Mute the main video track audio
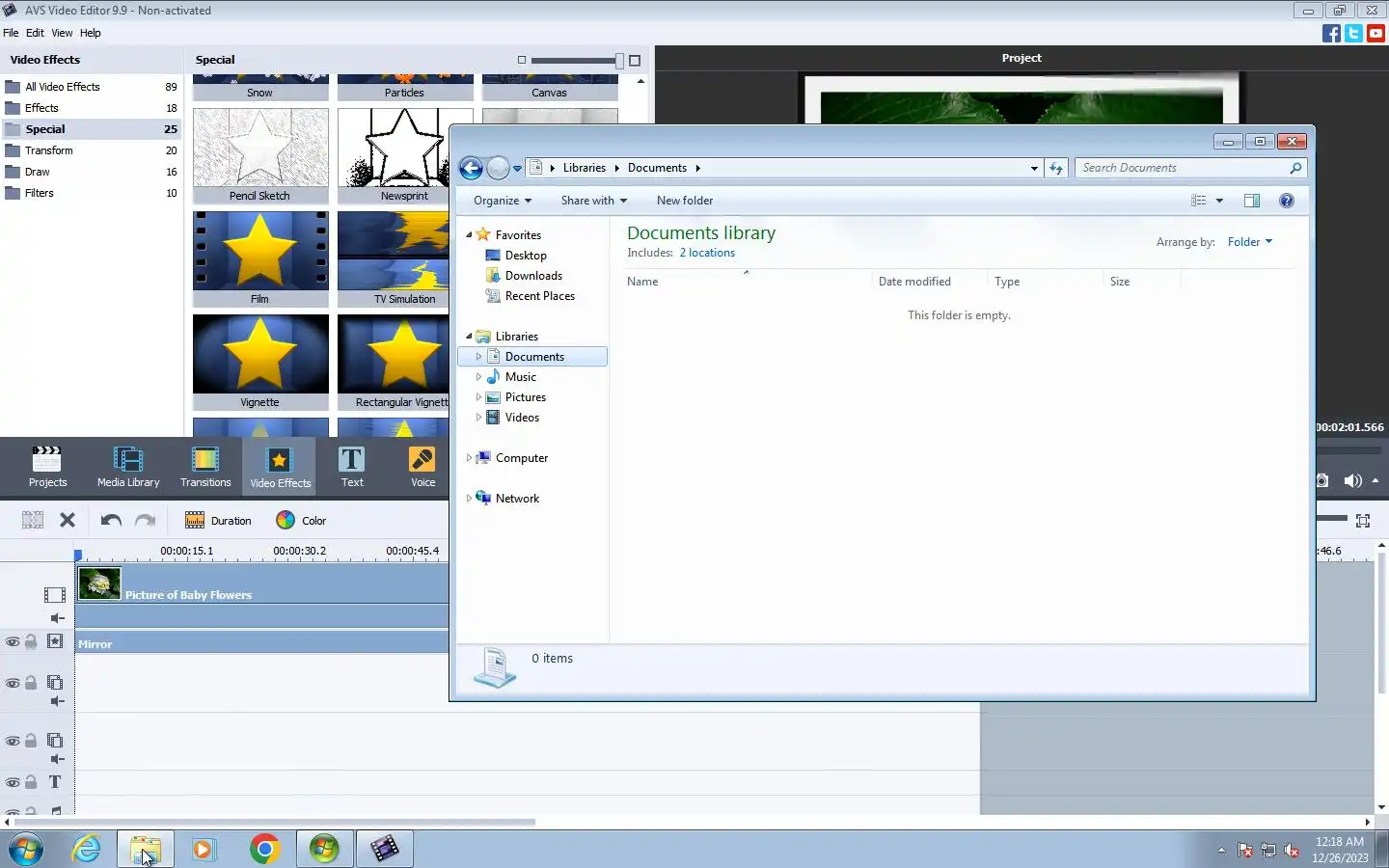1389x868 pixels. (x=57, y=618)
